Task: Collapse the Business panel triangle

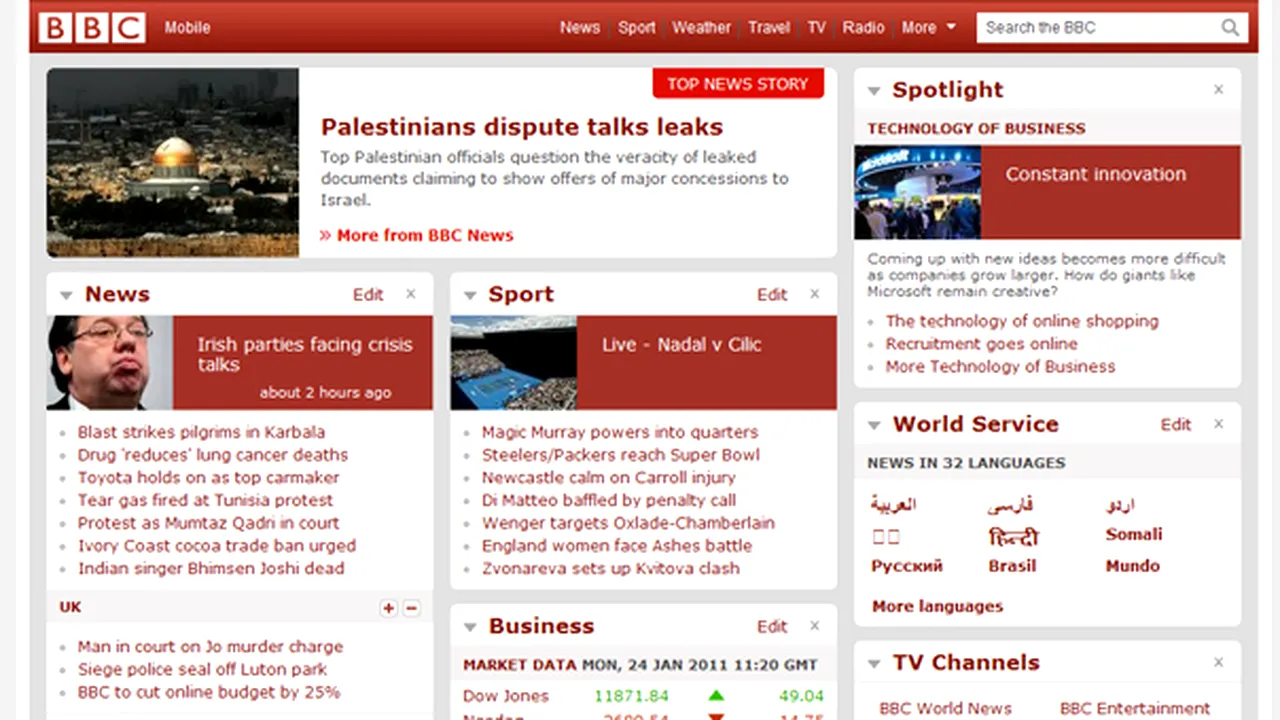Action: click(x=470, y=627)
